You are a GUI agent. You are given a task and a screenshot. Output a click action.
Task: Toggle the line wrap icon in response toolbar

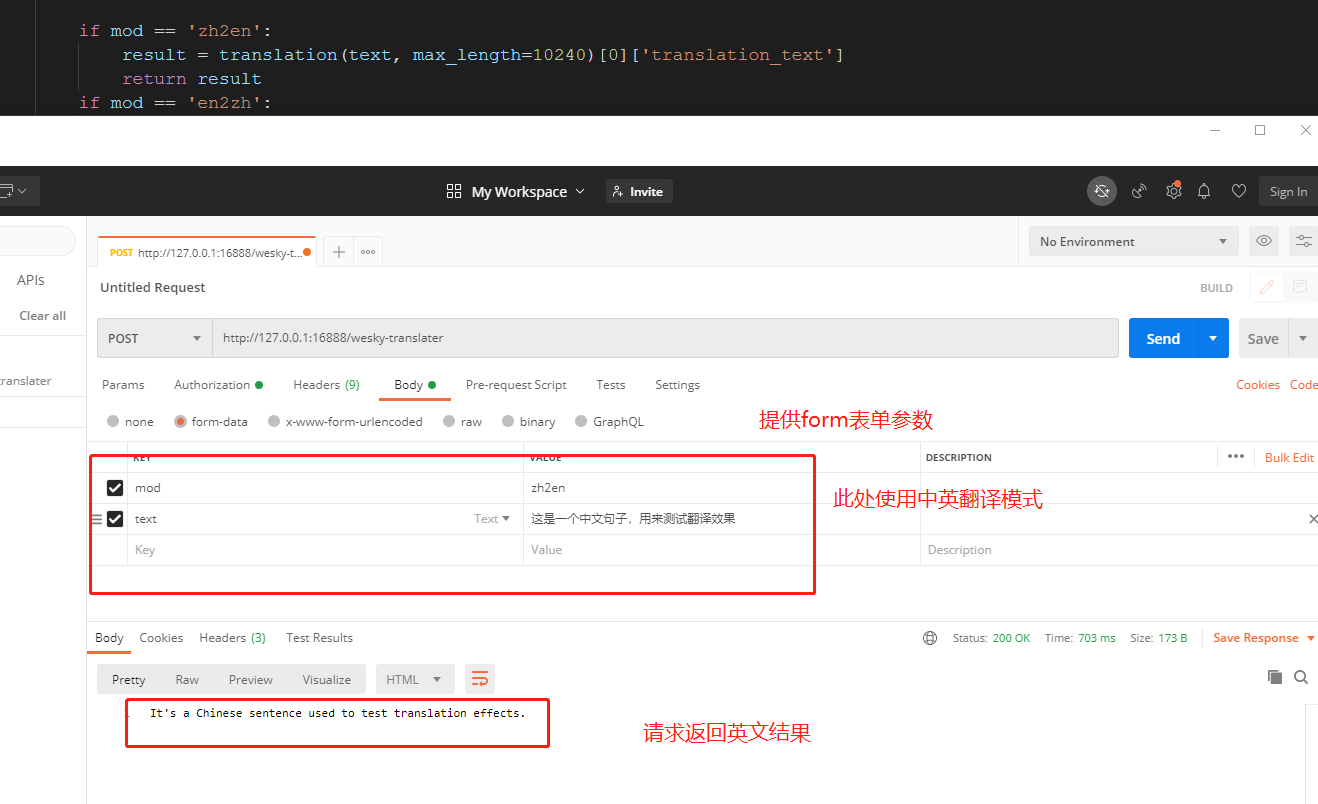tap(479, 679)
